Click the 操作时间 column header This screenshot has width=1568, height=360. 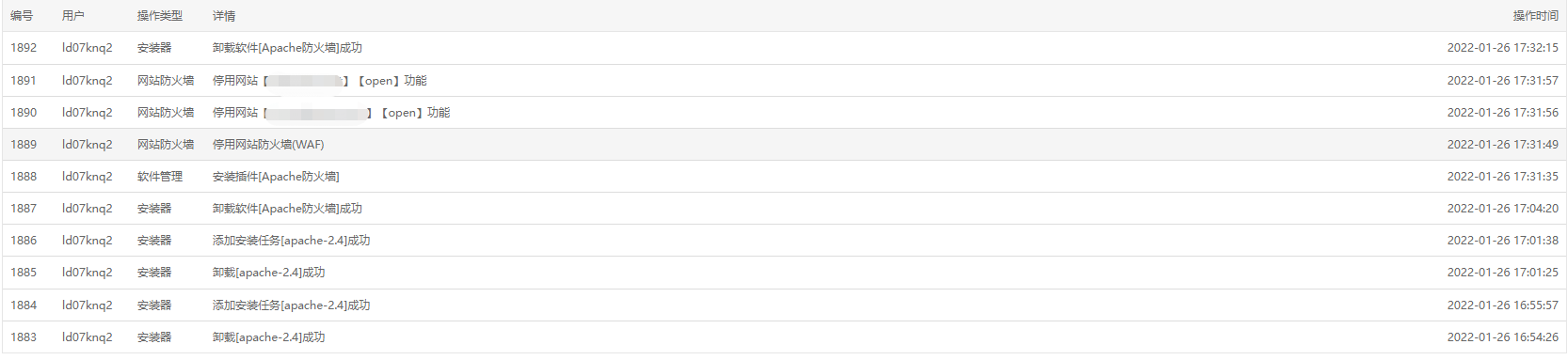pyautogui.click(x=1535, y=16)
